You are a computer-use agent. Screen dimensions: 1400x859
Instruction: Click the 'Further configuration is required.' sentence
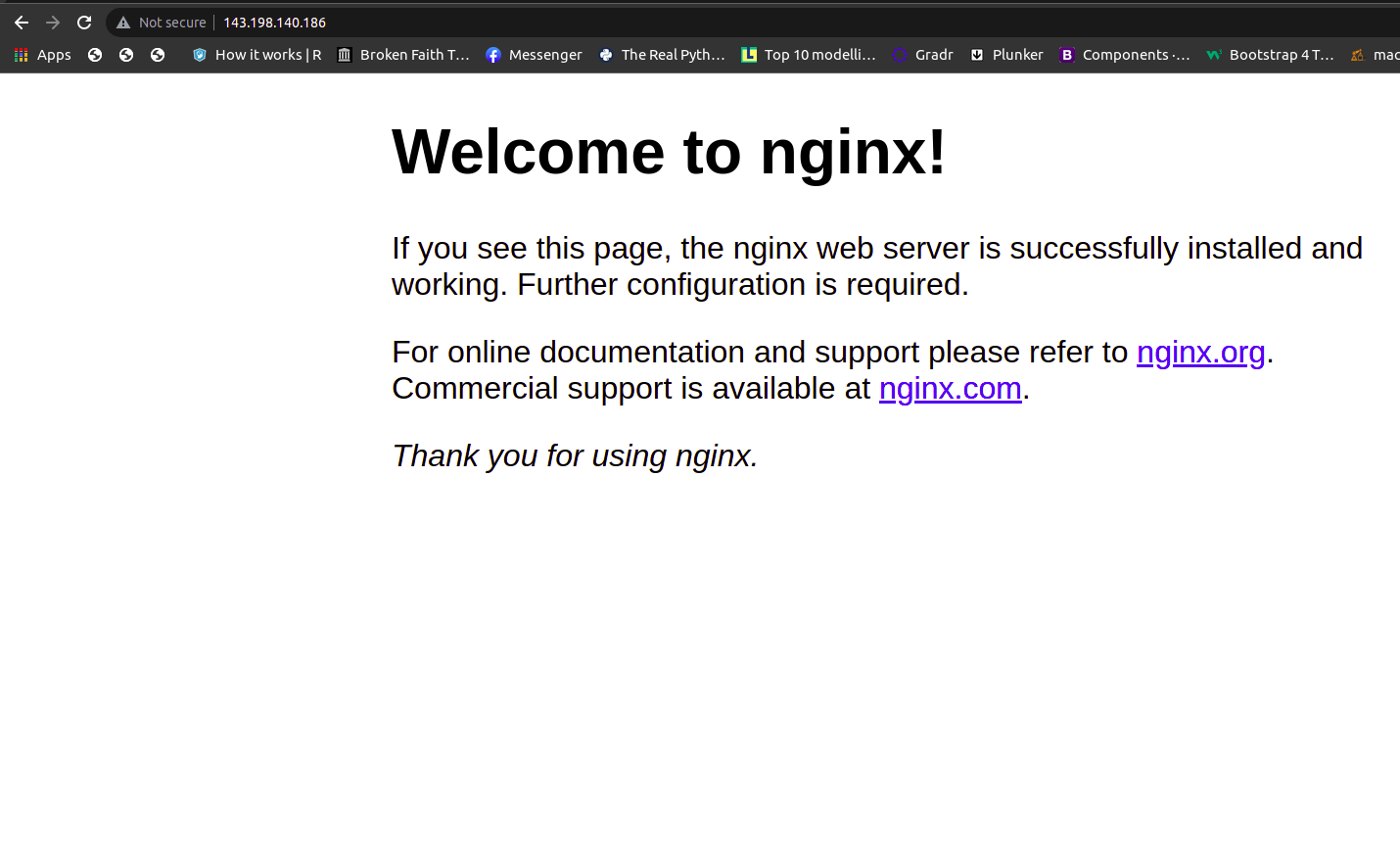click(x=743, y=284)
